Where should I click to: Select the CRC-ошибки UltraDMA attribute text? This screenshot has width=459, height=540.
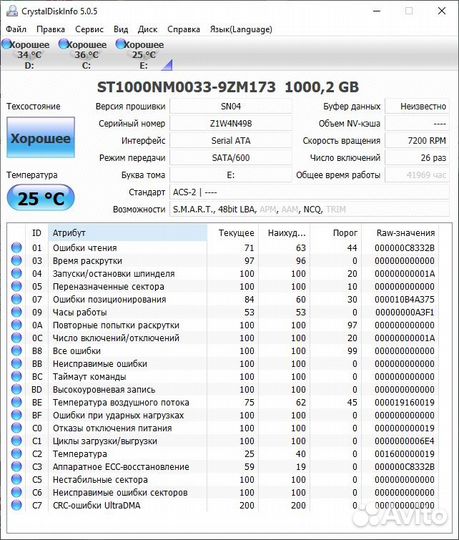pyautogui.click(x=96, y=506)
